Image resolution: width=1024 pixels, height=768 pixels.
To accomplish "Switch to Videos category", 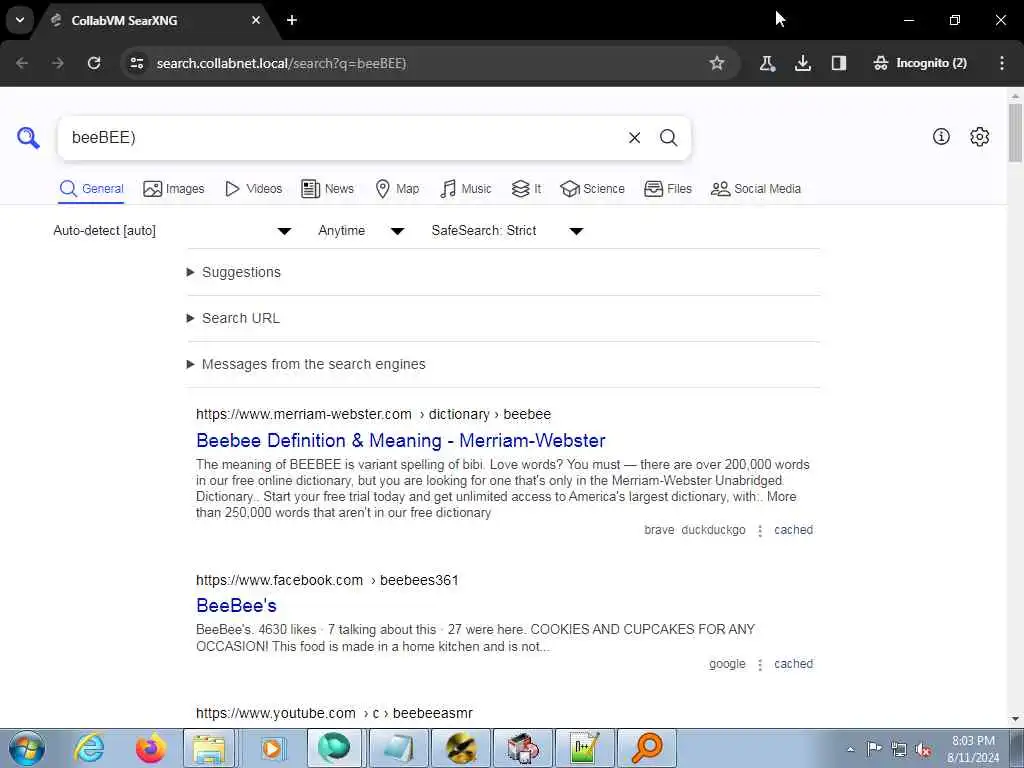I will pyautogui.click(x=253, y=189).
